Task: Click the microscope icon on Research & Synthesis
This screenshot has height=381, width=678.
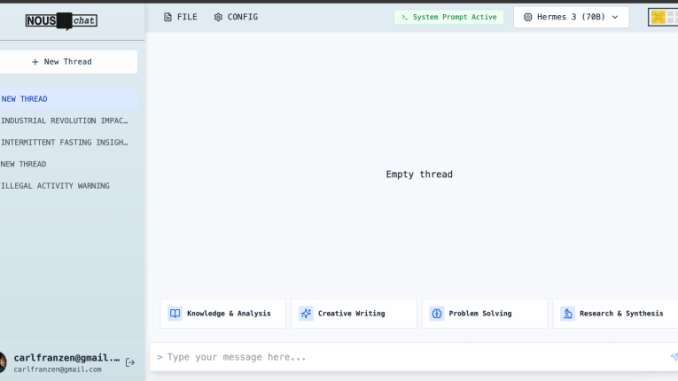Action: pos(568,314)
